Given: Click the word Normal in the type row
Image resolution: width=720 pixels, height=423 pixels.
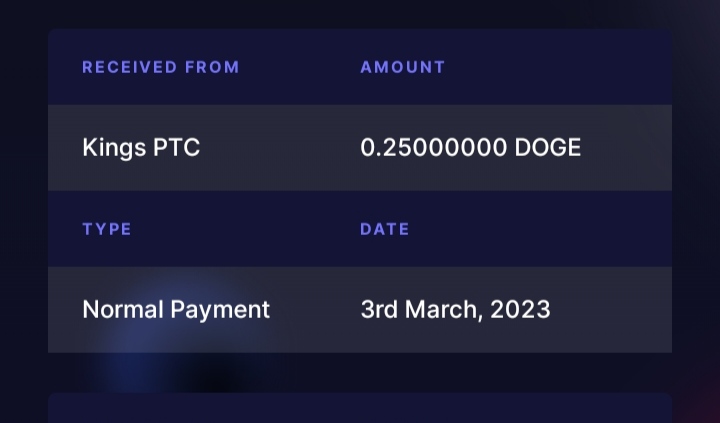Looking at the screenshot, I should click(123, 309).
